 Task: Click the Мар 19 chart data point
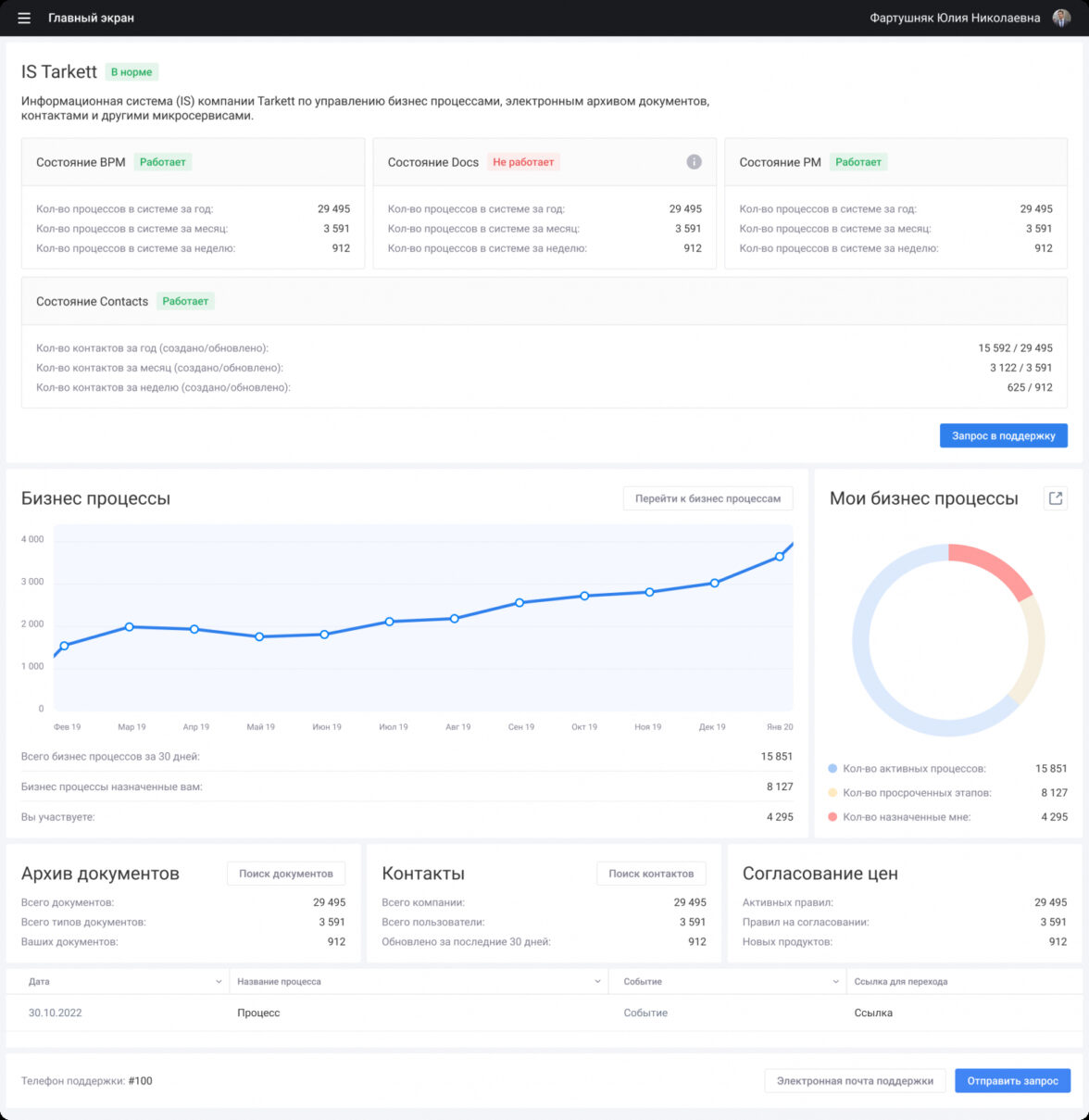[x=130, y=627]
